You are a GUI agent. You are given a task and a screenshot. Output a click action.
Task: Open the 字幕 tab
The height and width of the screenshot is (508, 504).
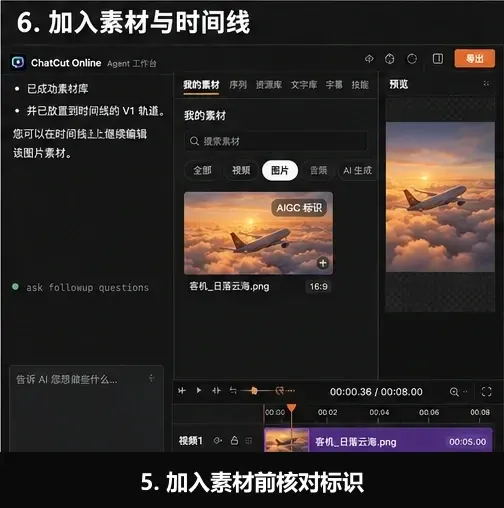[334, 85]
